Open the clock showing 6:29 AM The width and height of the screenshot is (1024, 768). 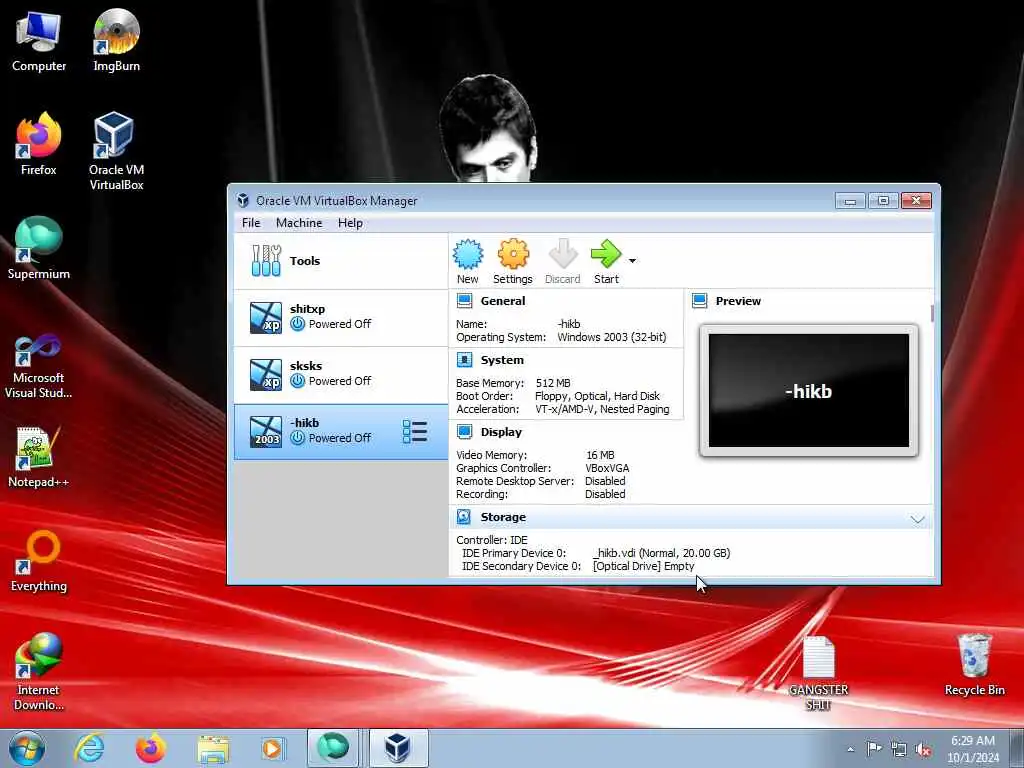pos(973,748)
